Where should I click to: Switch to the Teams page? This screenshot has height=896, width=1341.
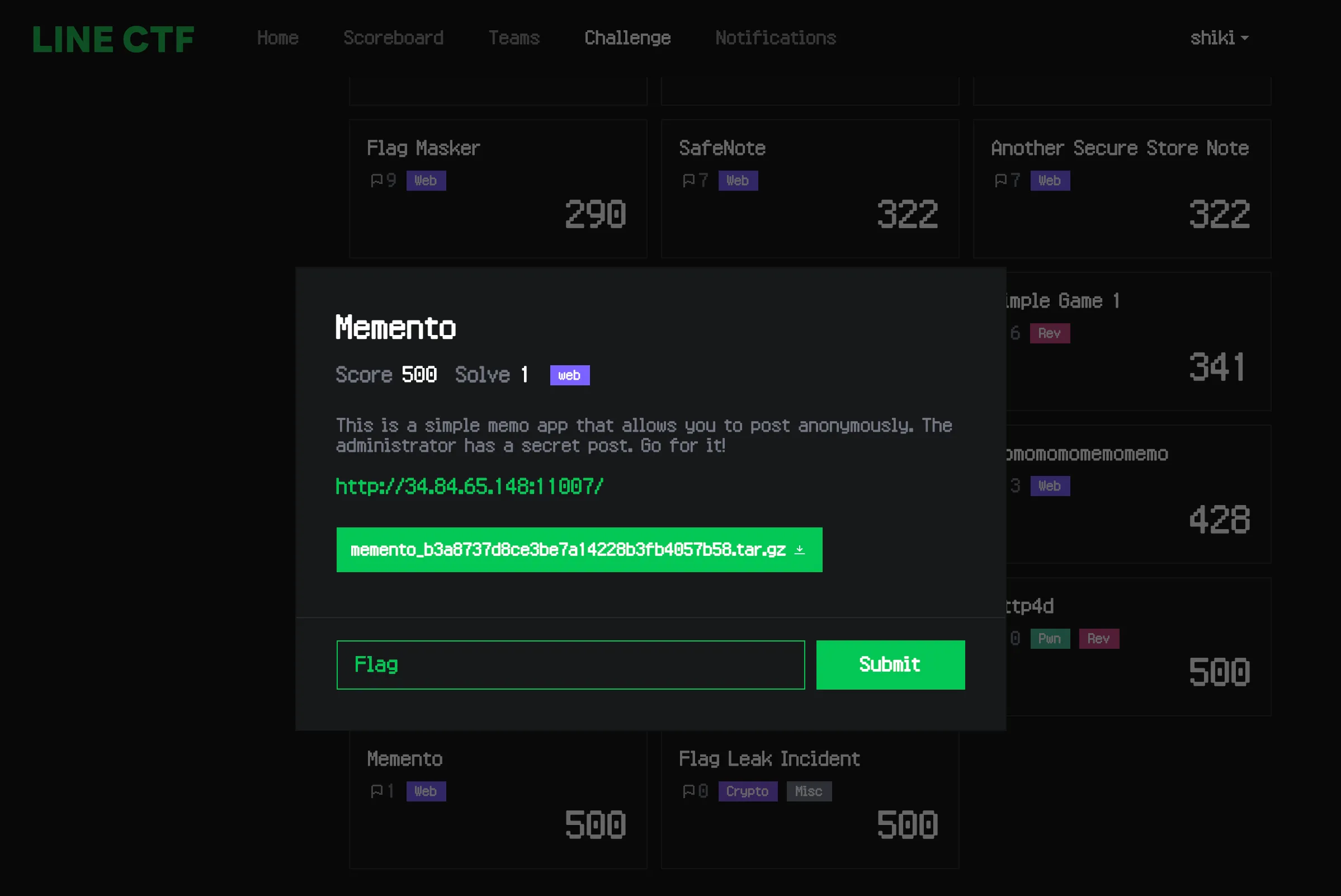[514, 37]
